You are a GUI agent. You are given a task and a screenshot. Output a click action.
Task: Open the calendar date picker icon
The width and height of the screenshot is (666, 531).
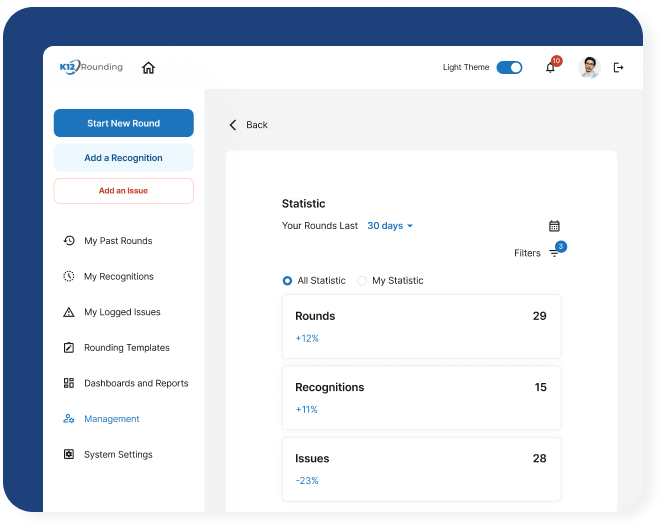point(554,226)
